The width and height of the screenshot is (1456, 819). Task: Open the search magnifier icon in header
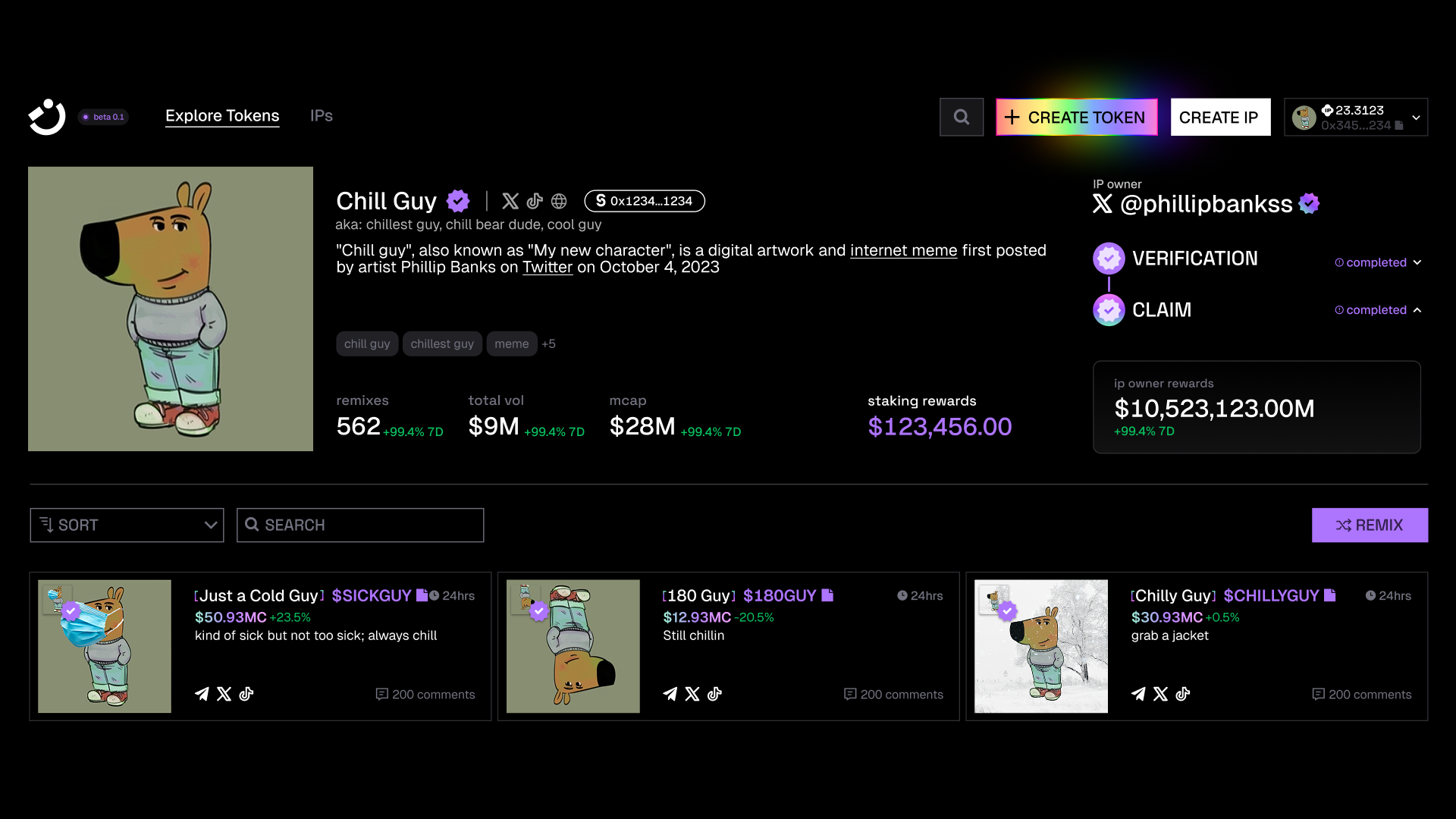961,117
